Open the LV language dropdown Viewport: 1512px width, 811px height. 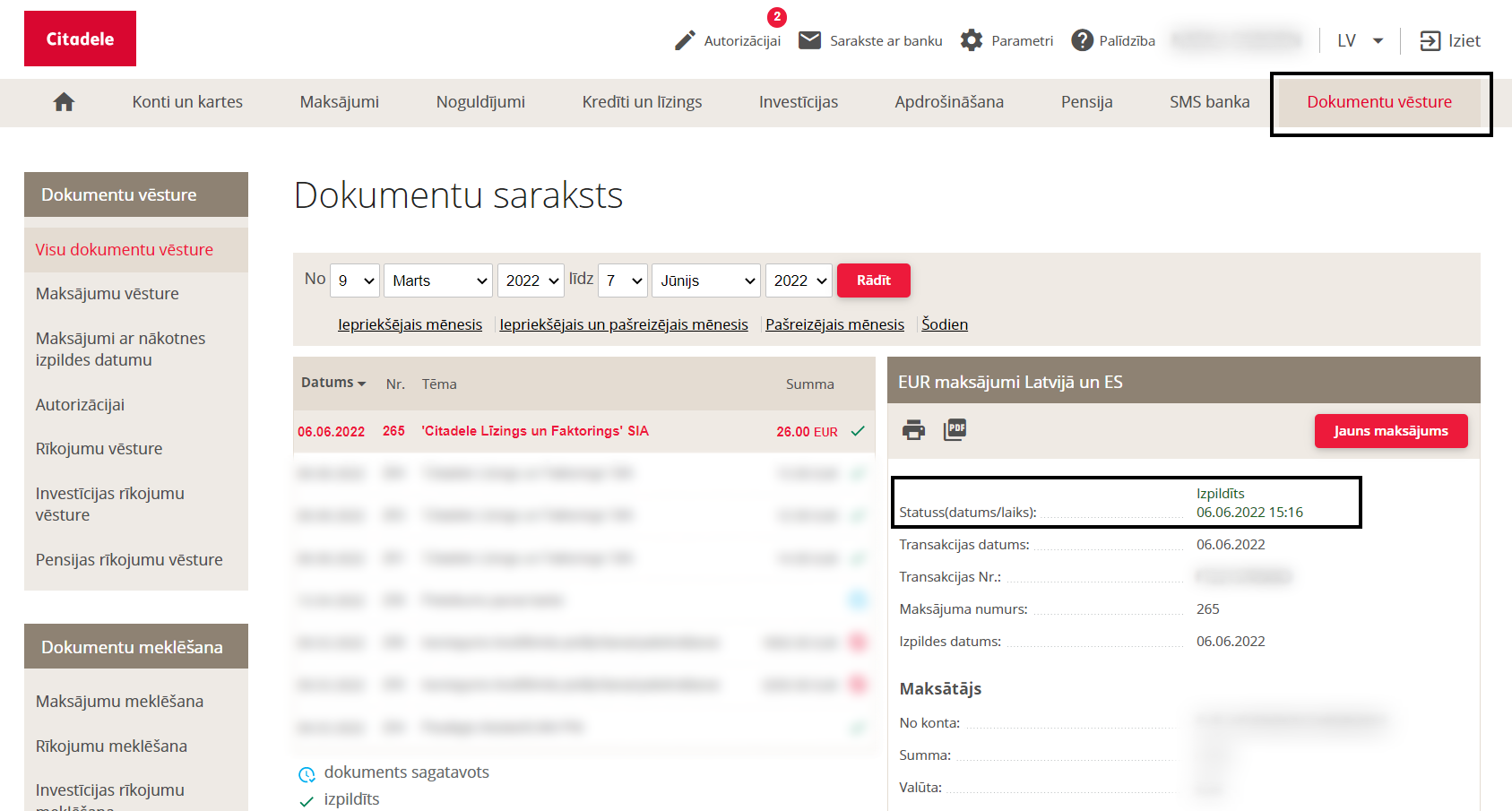[1360, 40]
